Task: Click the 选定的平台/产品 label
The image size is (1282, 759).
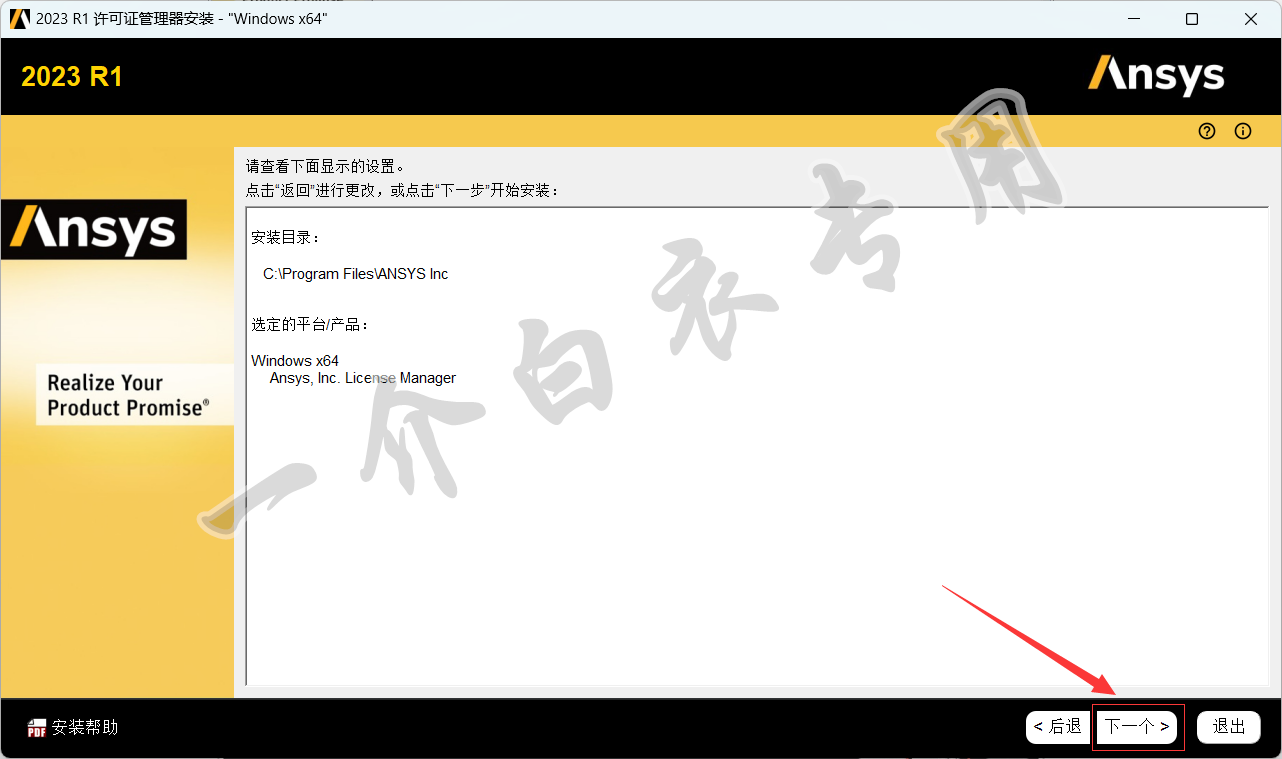Action: tap(310, 325)
